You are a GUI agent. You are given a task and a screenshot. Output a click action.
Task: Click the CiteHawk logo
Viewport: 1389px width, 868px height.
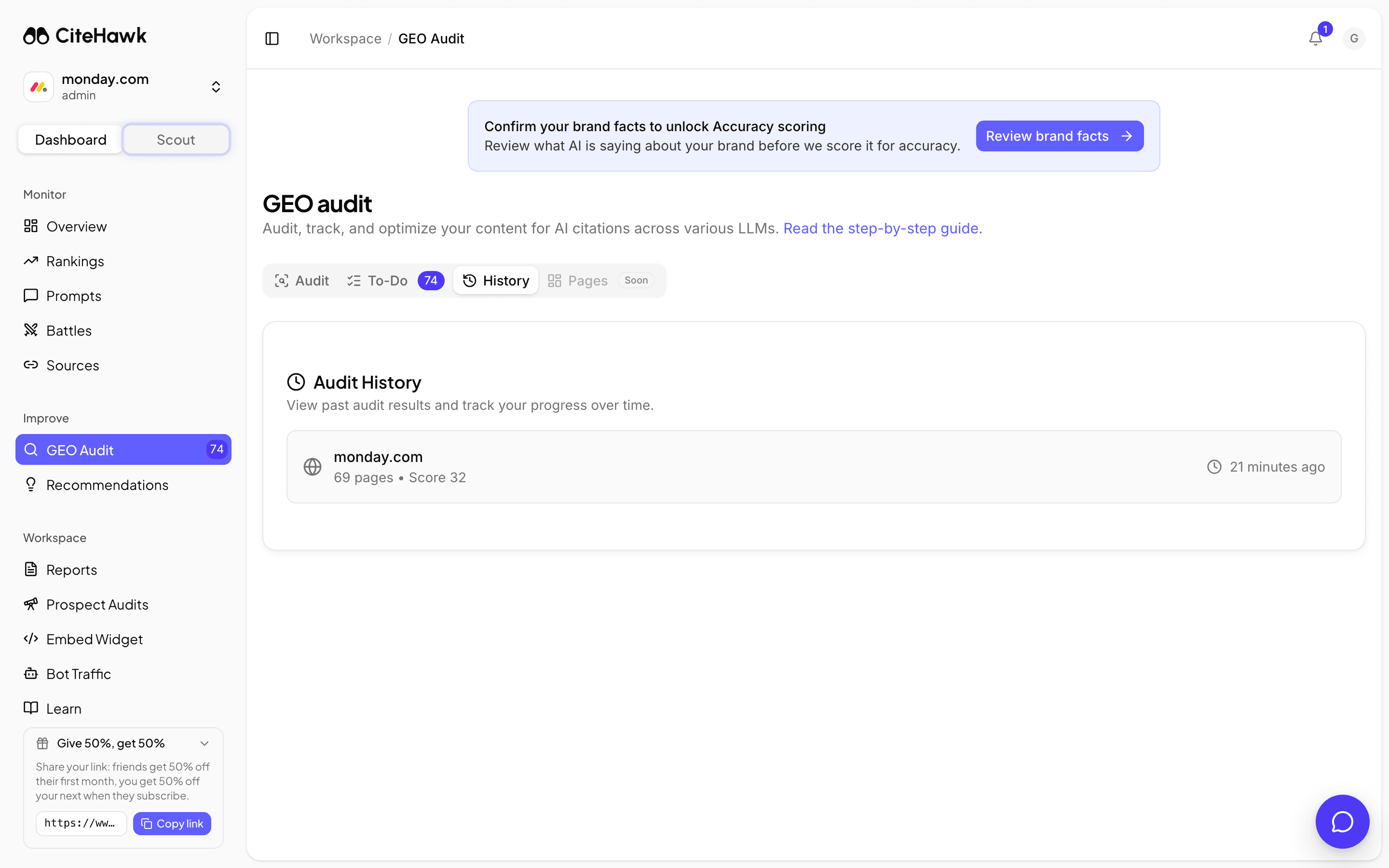tap(84, 36)
